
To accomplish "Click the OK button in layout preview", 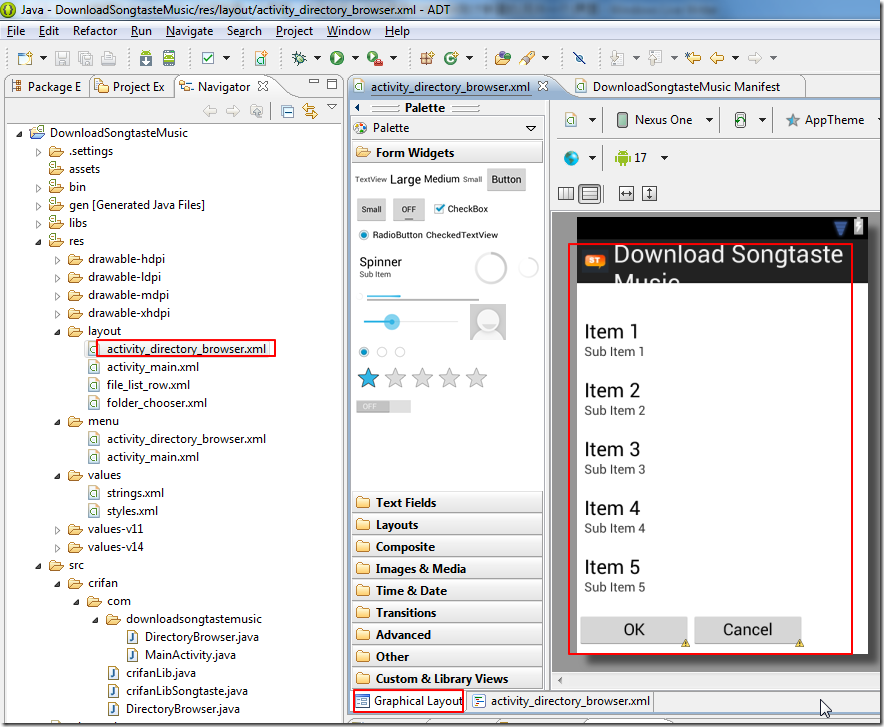I will (634, 629).
